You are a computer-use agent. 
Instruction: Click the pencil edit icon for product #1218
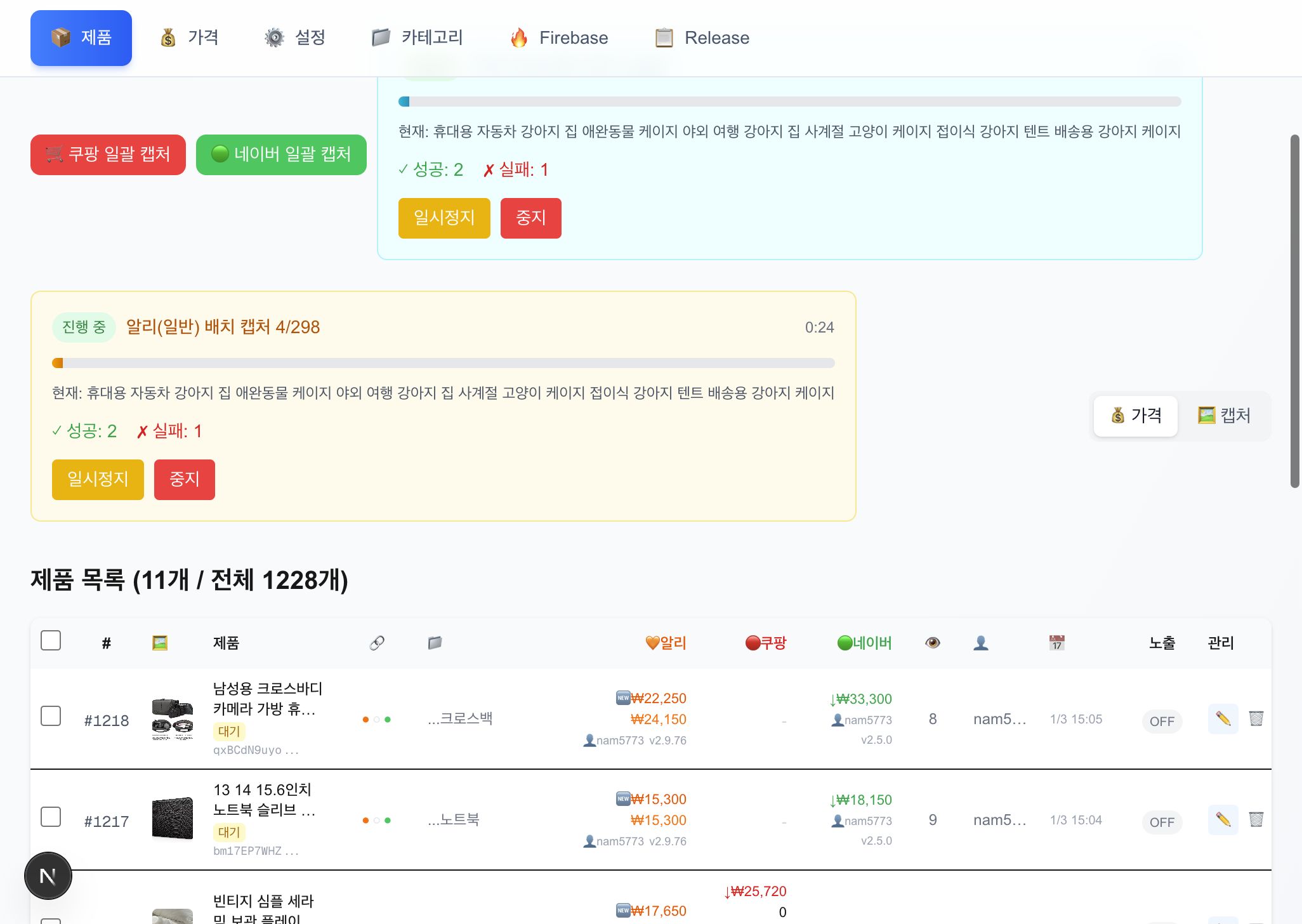point(1222,719)
